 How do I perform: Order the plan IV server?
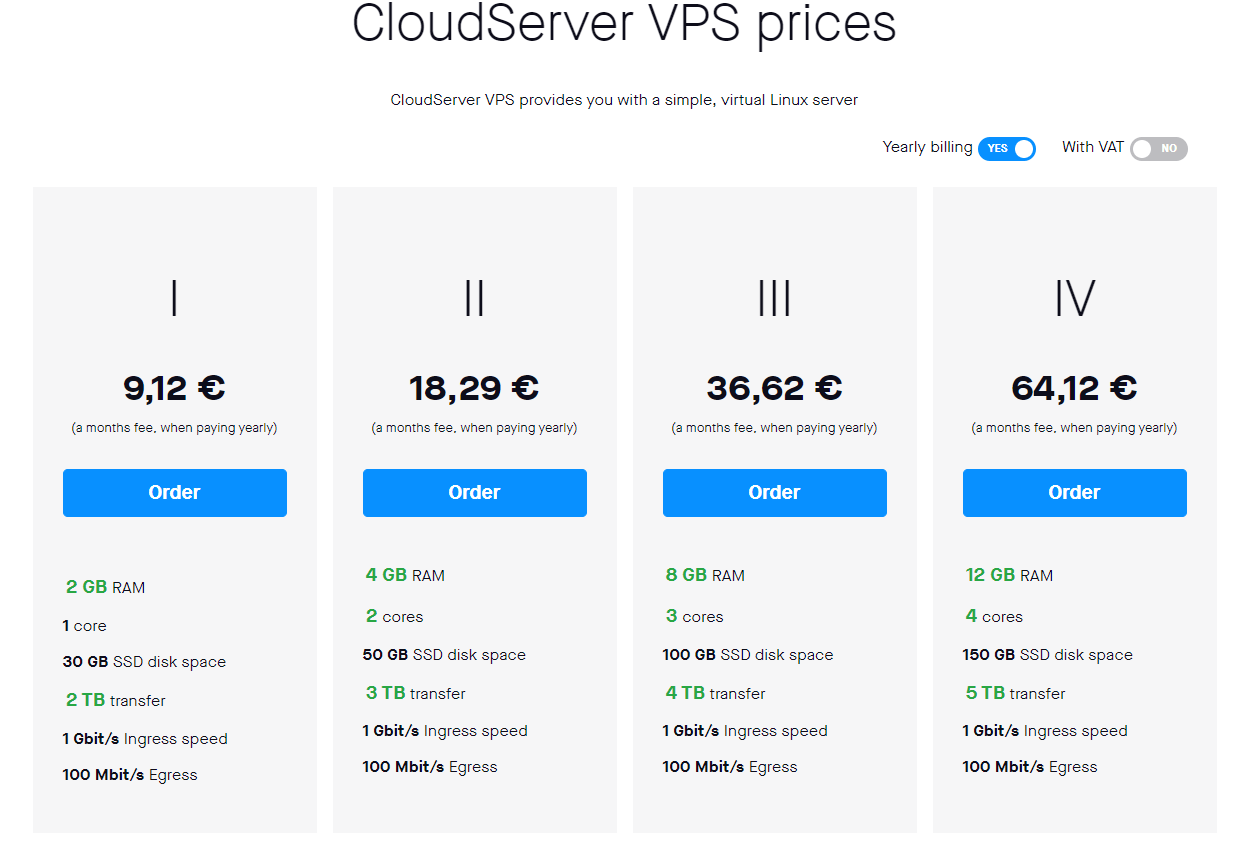[1075, 493]
